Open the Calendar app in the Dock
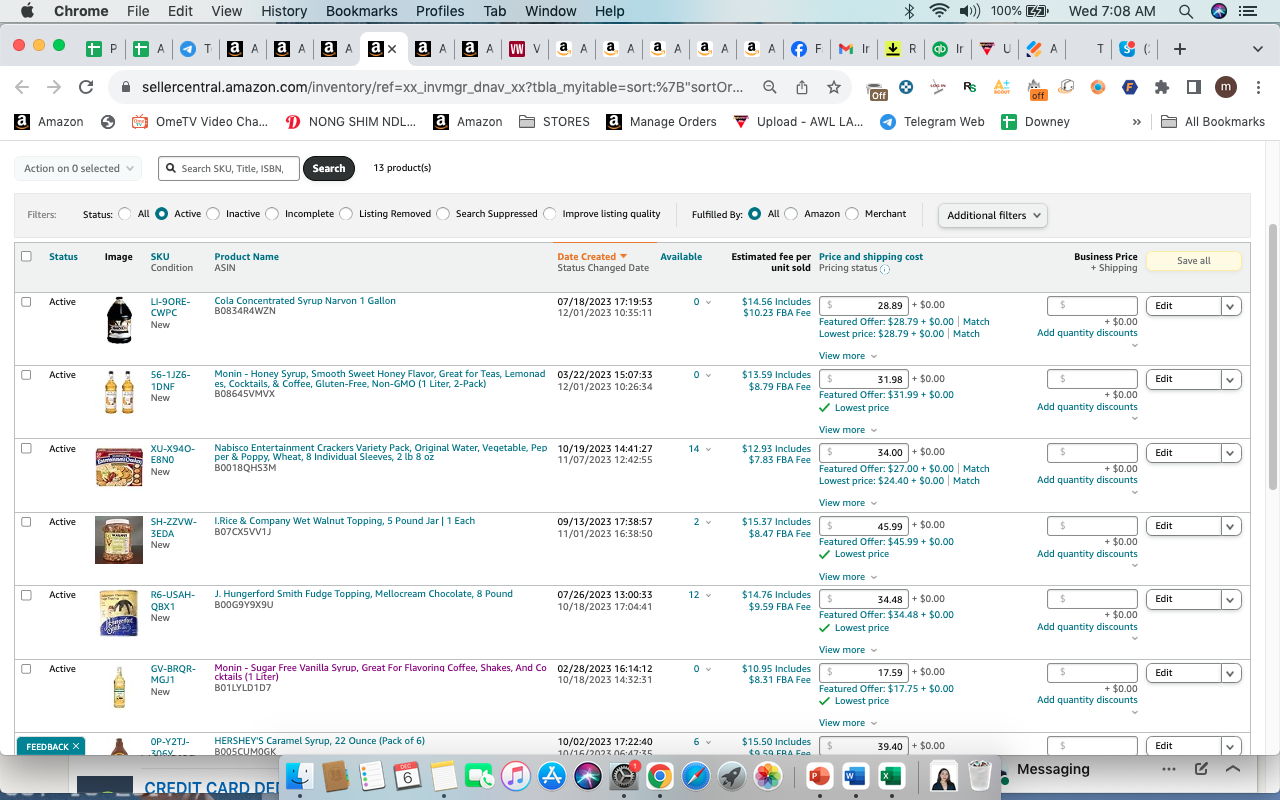This screenshot has height=800, width=1280. point(408,776)
